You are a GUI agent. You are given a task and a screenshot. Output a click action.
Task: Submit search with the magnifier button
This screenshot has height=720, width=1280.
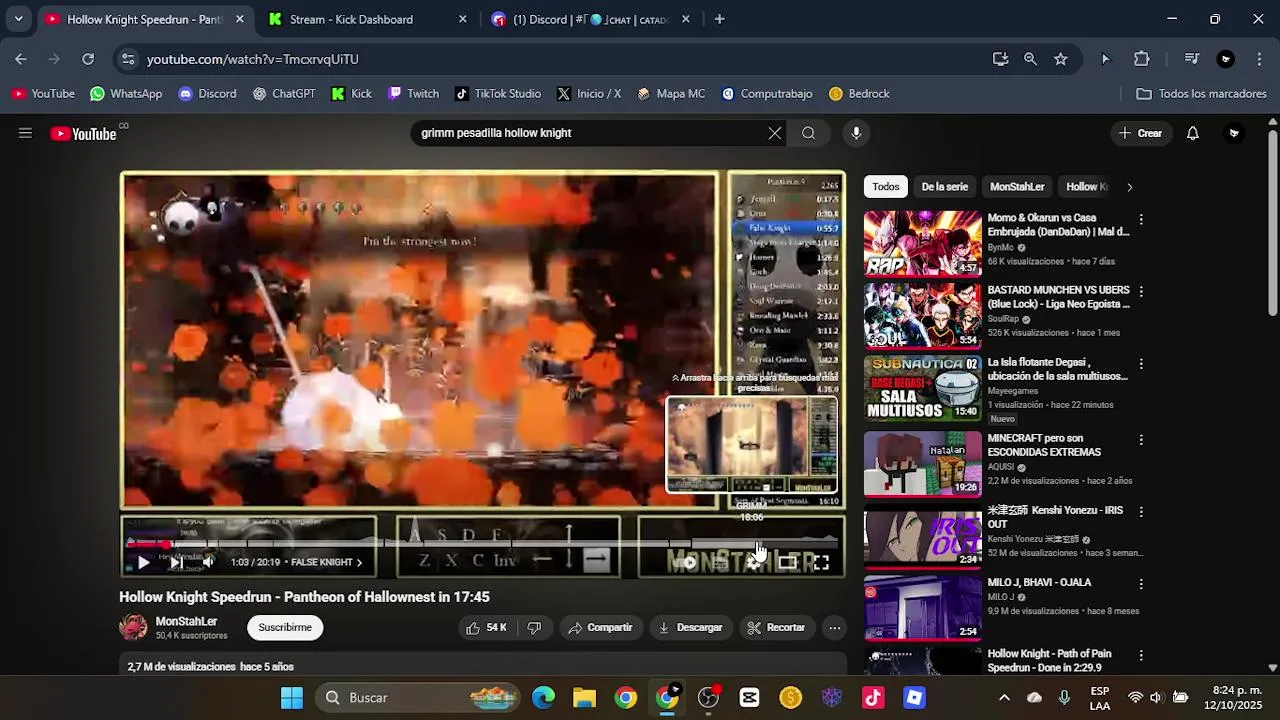pyautogui.click(x=808, y=133)
